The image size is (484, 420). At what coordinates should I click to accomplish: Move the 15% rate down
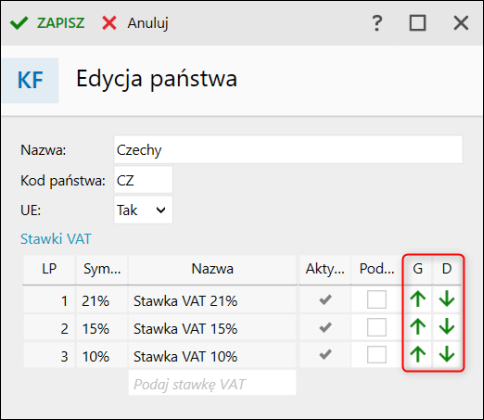tap(447, 327)
